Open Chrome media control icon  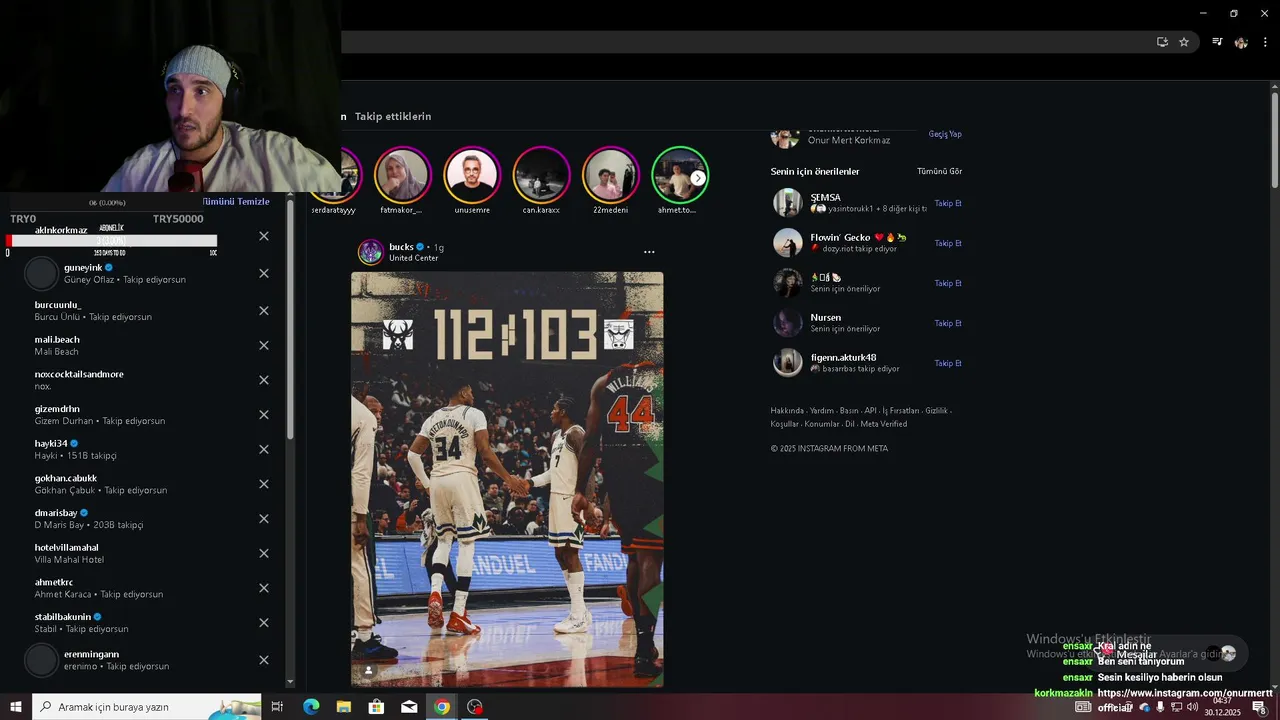pyautogui.click(x=1217, y=42)
